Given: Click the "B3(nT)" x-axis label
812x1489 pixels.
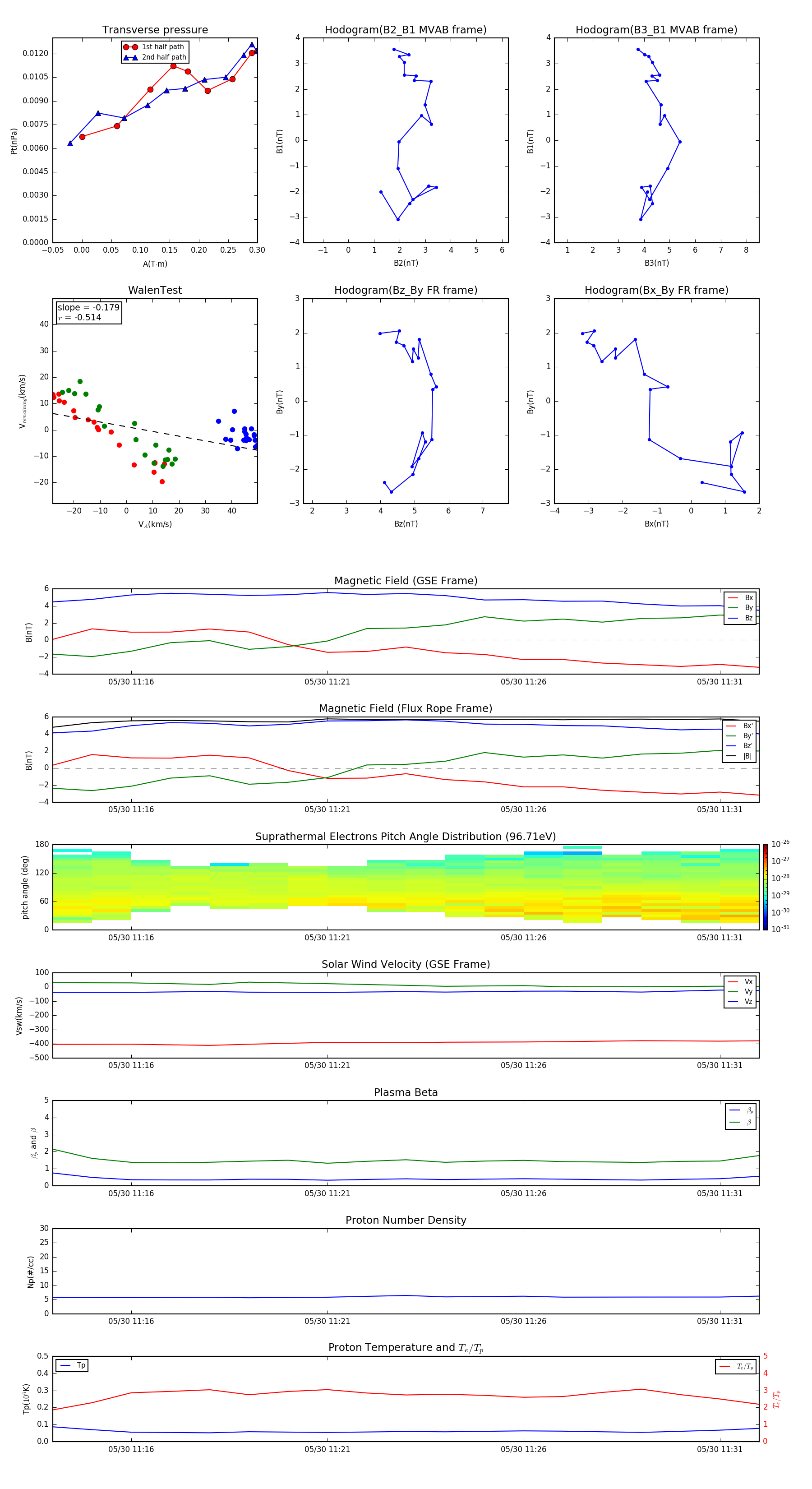Looking at the screenshot, I should [x=656, y=264].
